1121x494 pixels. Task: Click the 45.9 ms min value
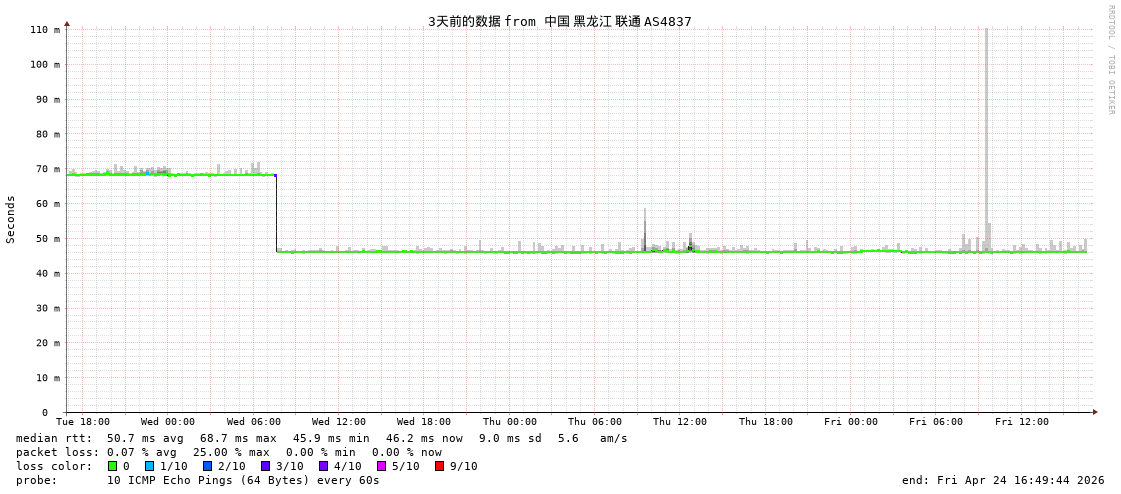click(x=331, y=438)
